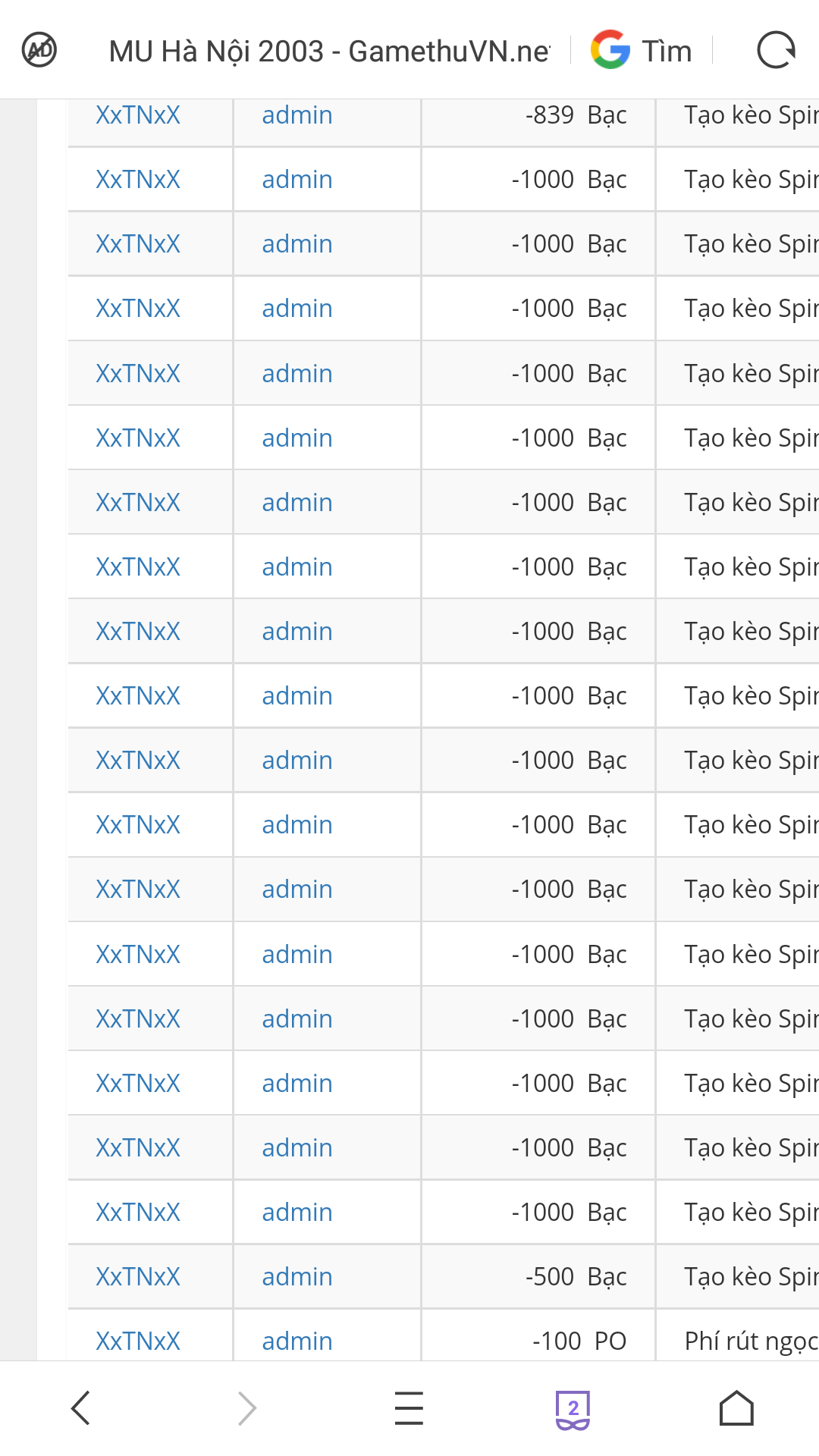Tap the MU Hà Nội 2003 address field
Image resolution: width=819 pixels, height=1456 pixels.
pyautogui.click(x=329, y=51)
